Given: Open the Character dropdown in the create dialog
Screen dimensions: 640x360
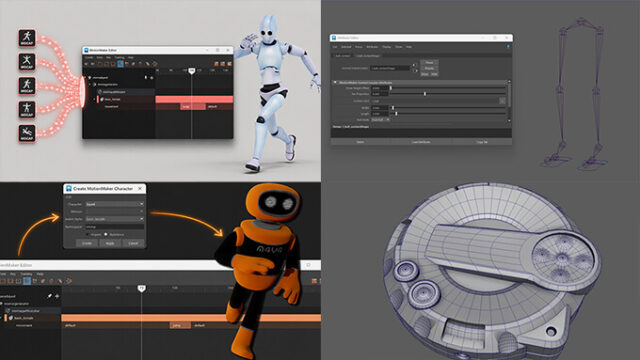Looking at the screenshot, I should point(115,204).
